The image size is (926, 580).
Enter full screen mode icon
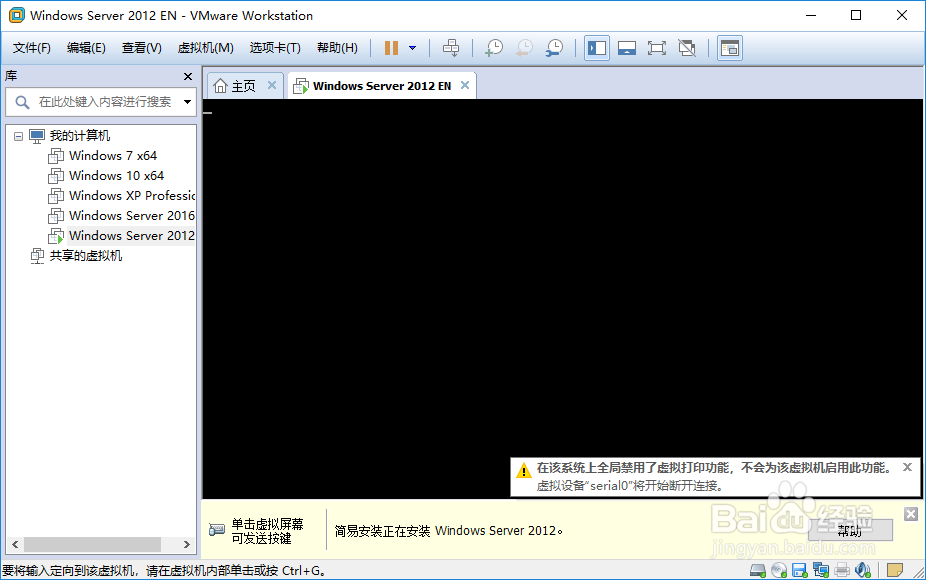coord(657,48)
